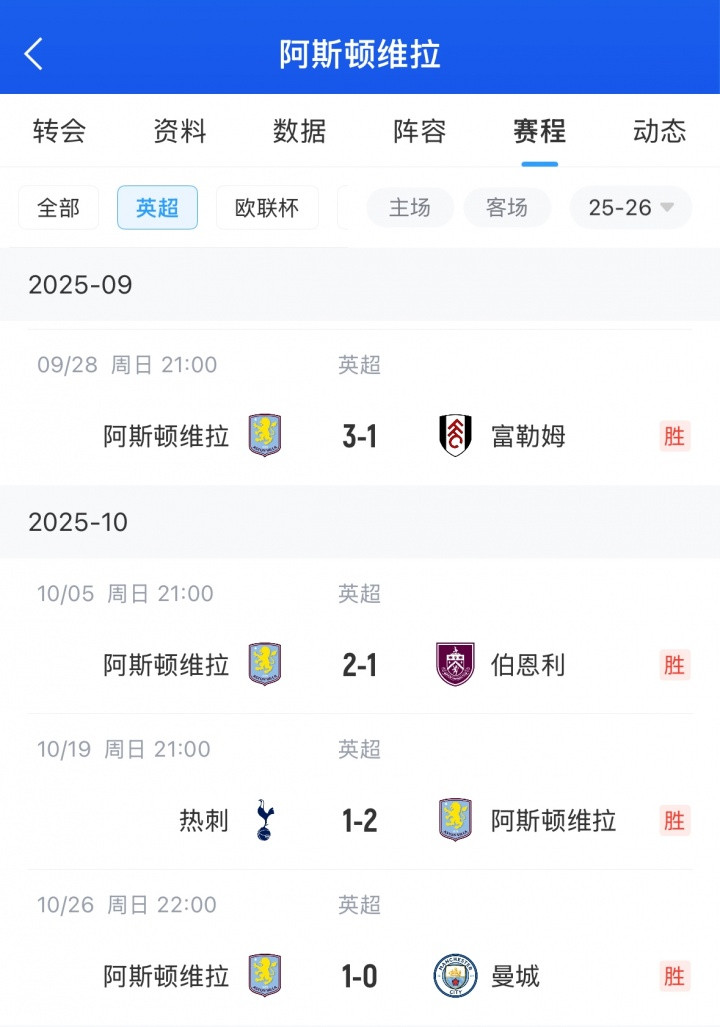Open 1-2 Tottenham match score
The height and width of the screenshot is (1027, 720).
click(x=360, y=821)
